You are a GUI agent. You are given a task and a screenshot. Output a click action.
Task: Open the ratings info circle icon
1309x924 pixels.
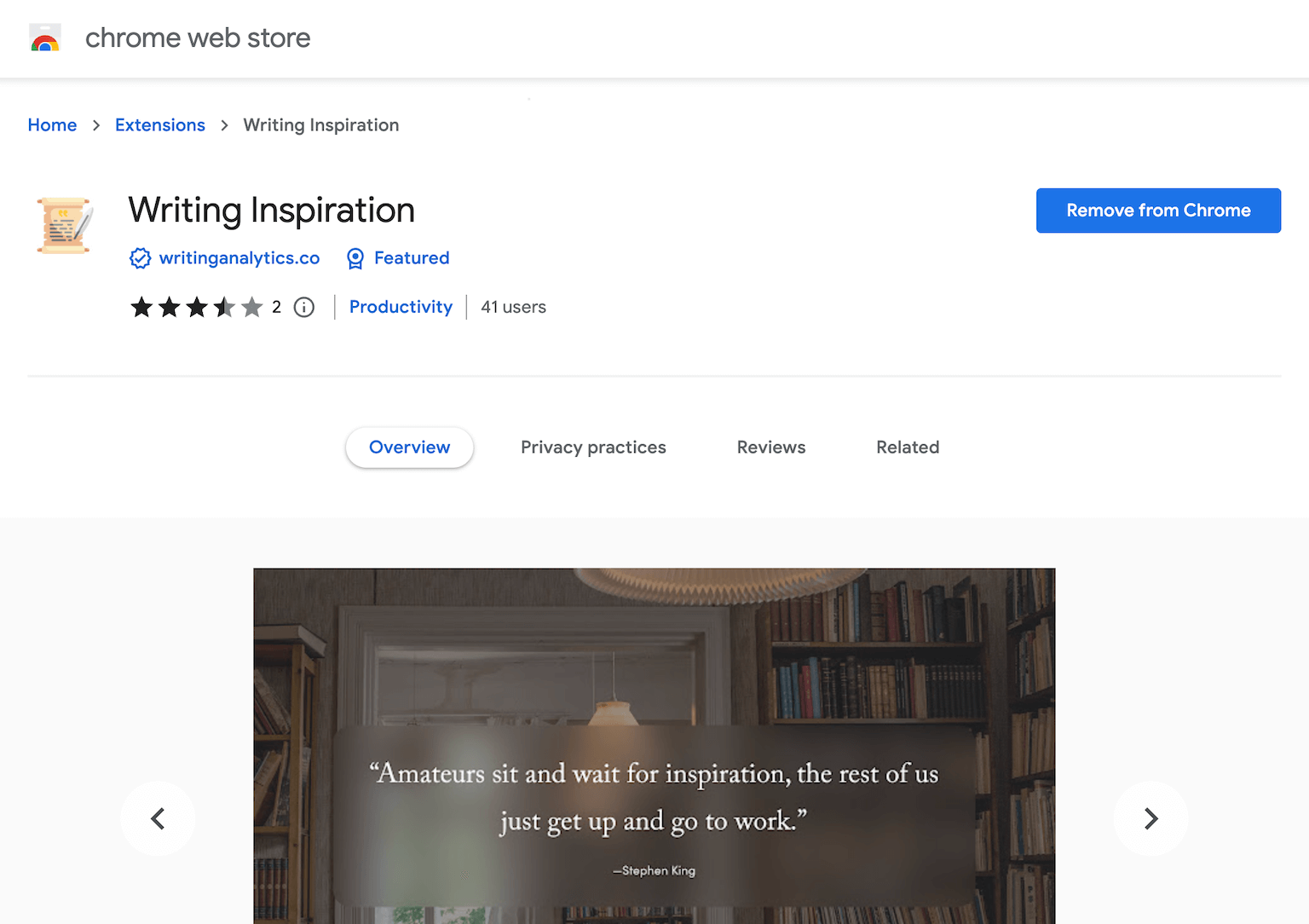304,307
